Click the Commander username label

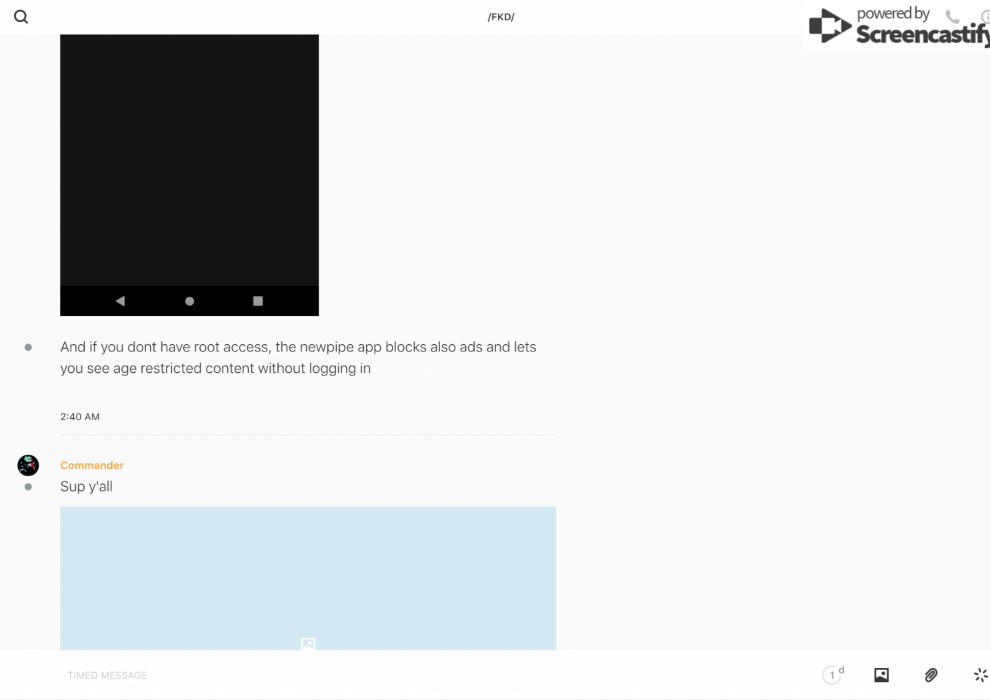click(92, 465)
